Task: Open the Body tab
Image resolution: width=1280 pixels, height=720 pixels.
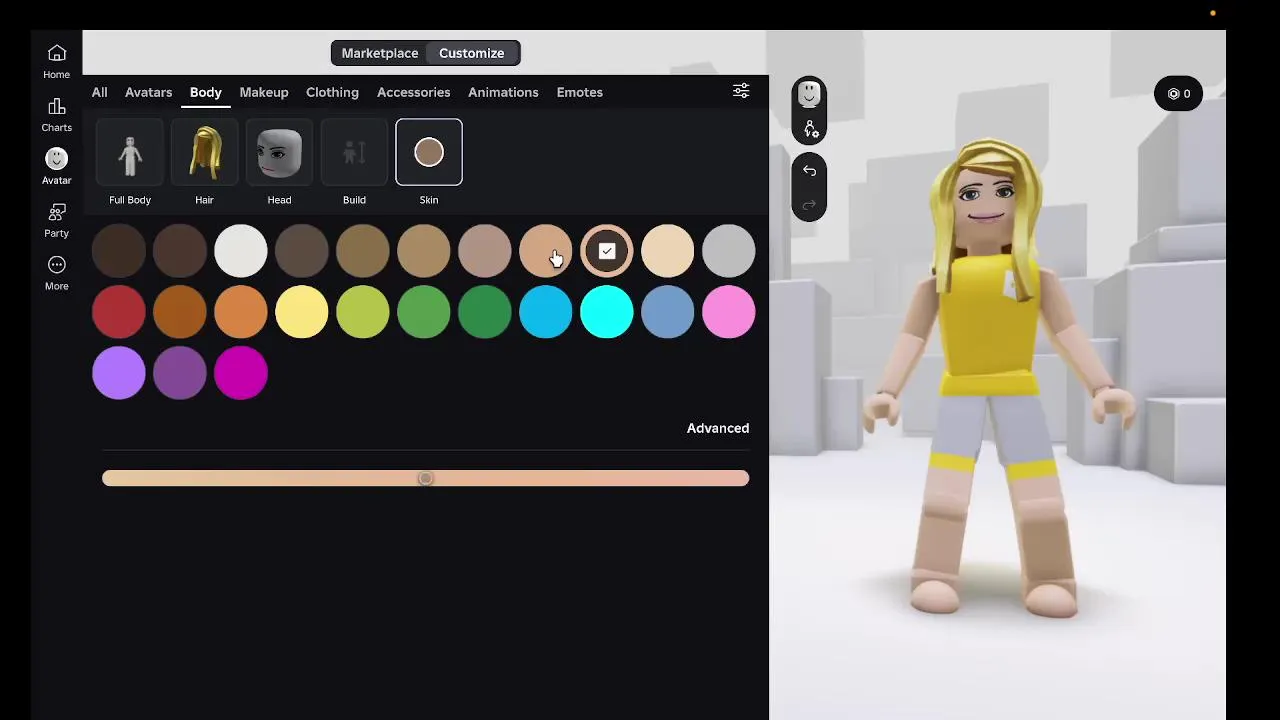Action: pos(206,92)
